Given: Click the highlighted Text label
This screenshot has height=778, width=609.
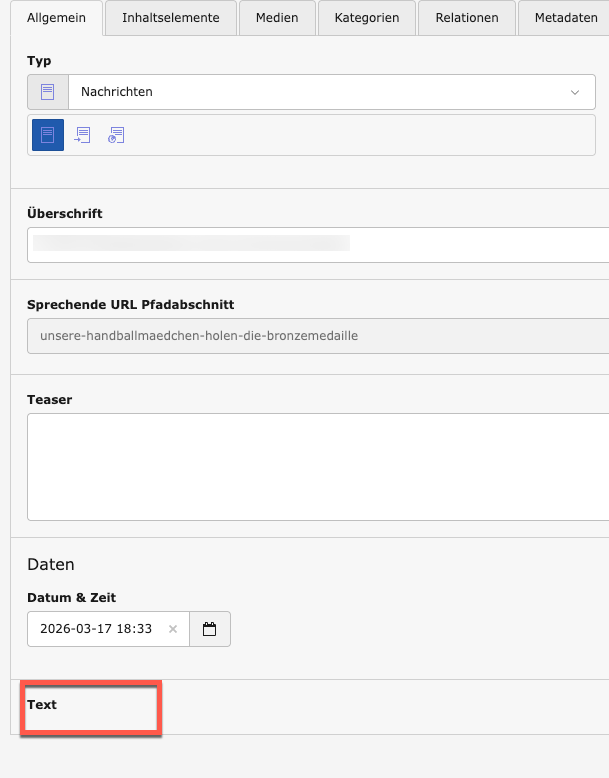Looking at the screenshot, I should (x=42, y=705).
